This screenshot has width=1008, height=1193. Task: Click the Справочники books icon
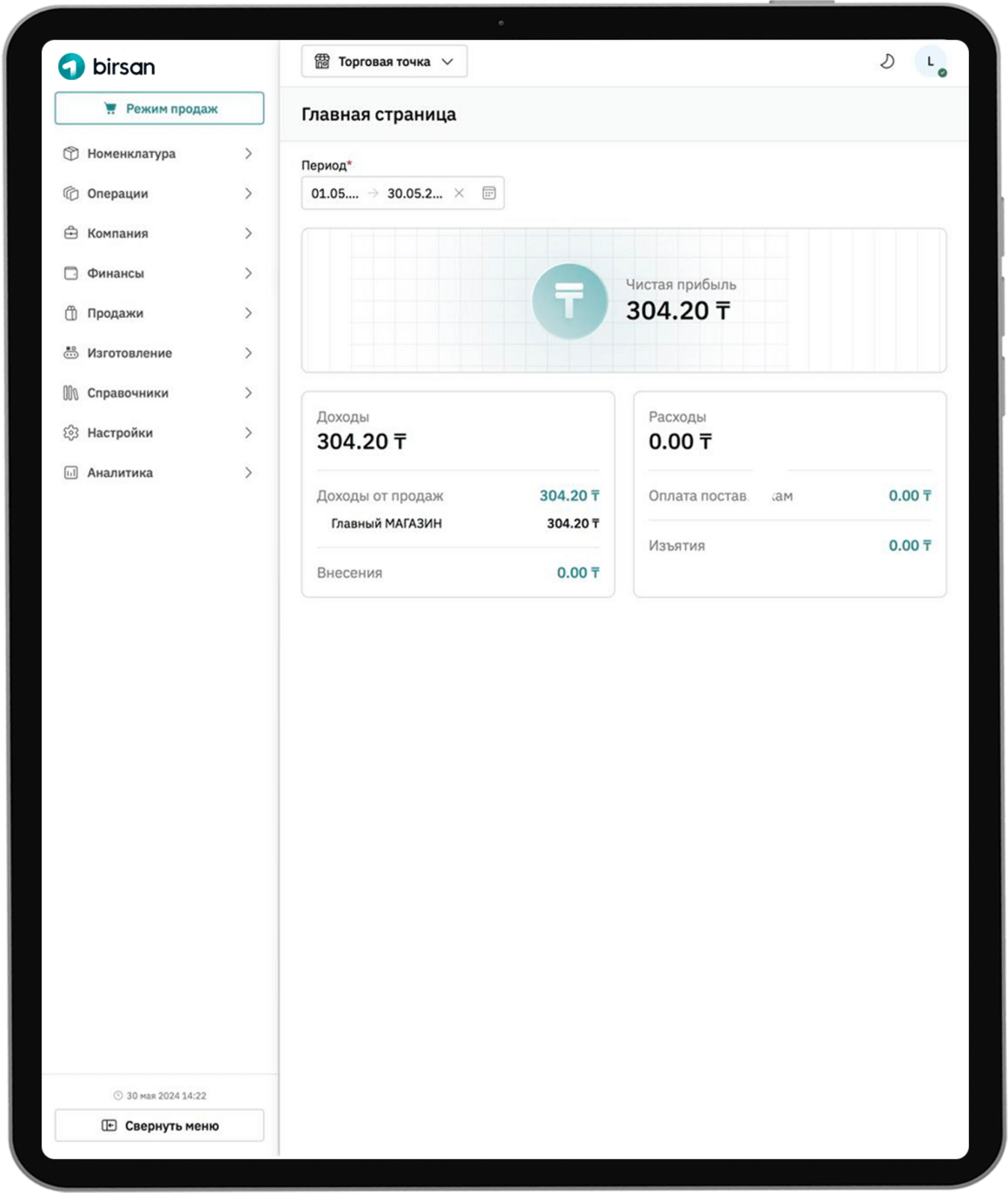click(71, 393)
